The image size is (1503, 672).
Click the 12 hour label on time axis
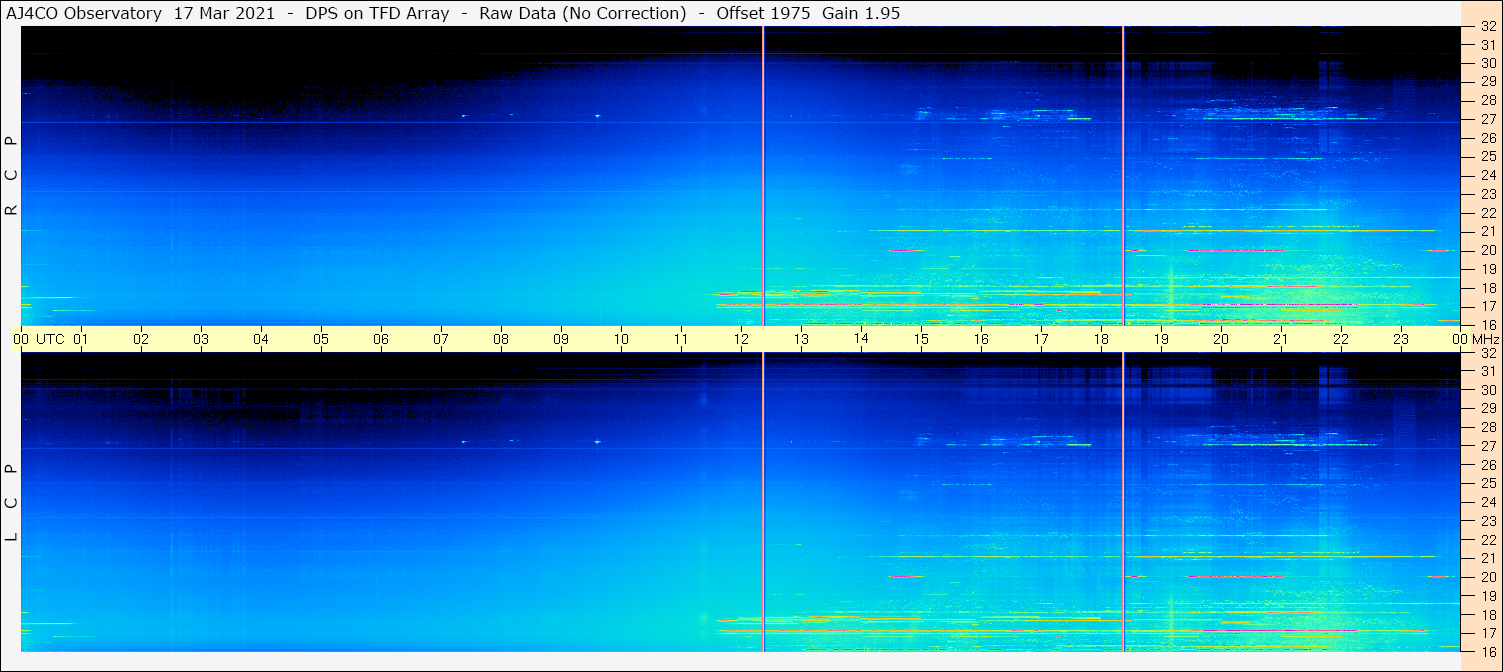[741, 339]
